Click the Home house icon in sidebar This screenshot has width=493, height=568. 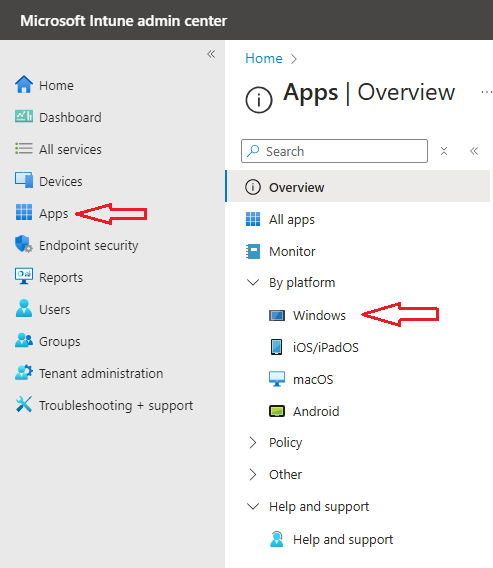tap(24, 84)
